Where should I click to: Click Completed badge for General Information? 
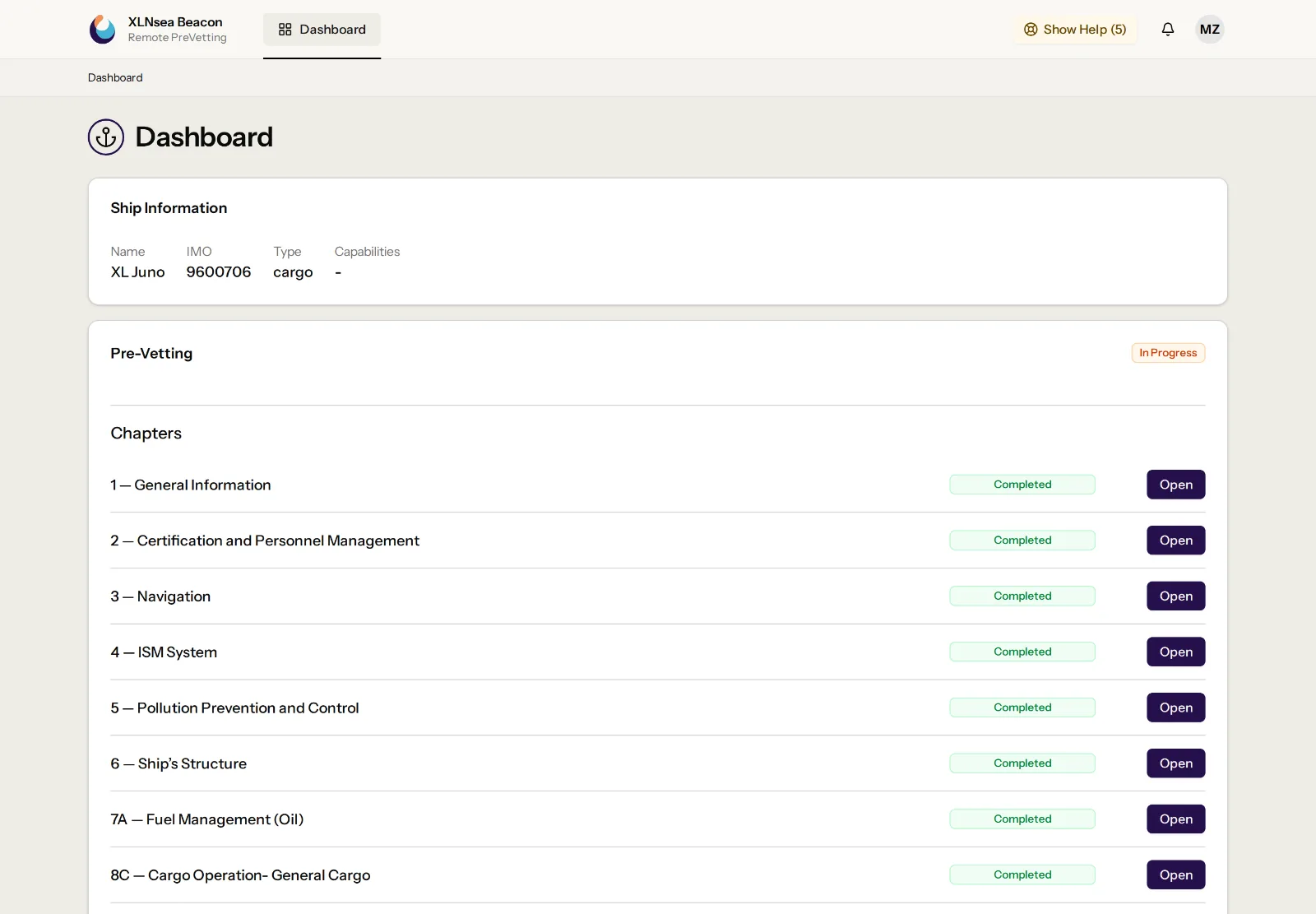pyautogui.click(x=1022, y=485)
